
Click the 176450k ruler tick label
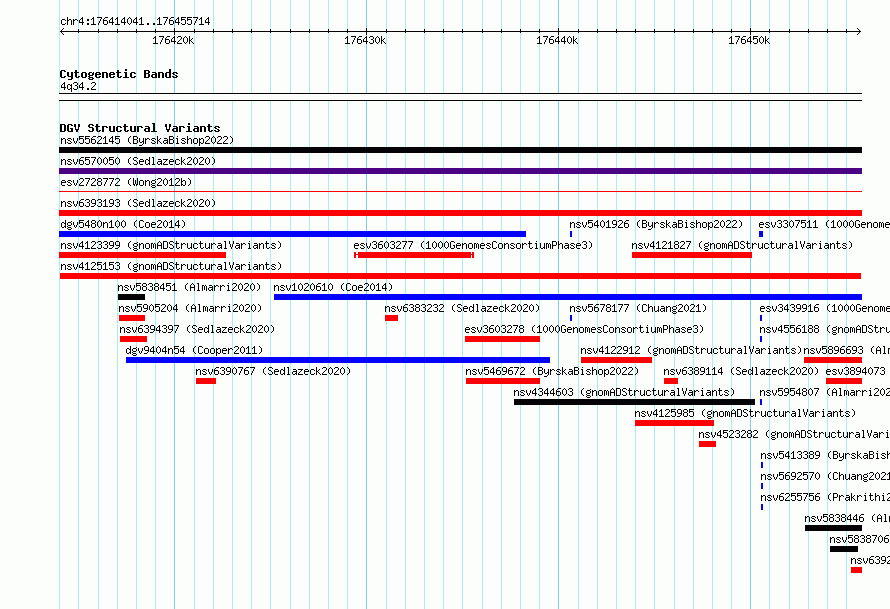point(749,40)
